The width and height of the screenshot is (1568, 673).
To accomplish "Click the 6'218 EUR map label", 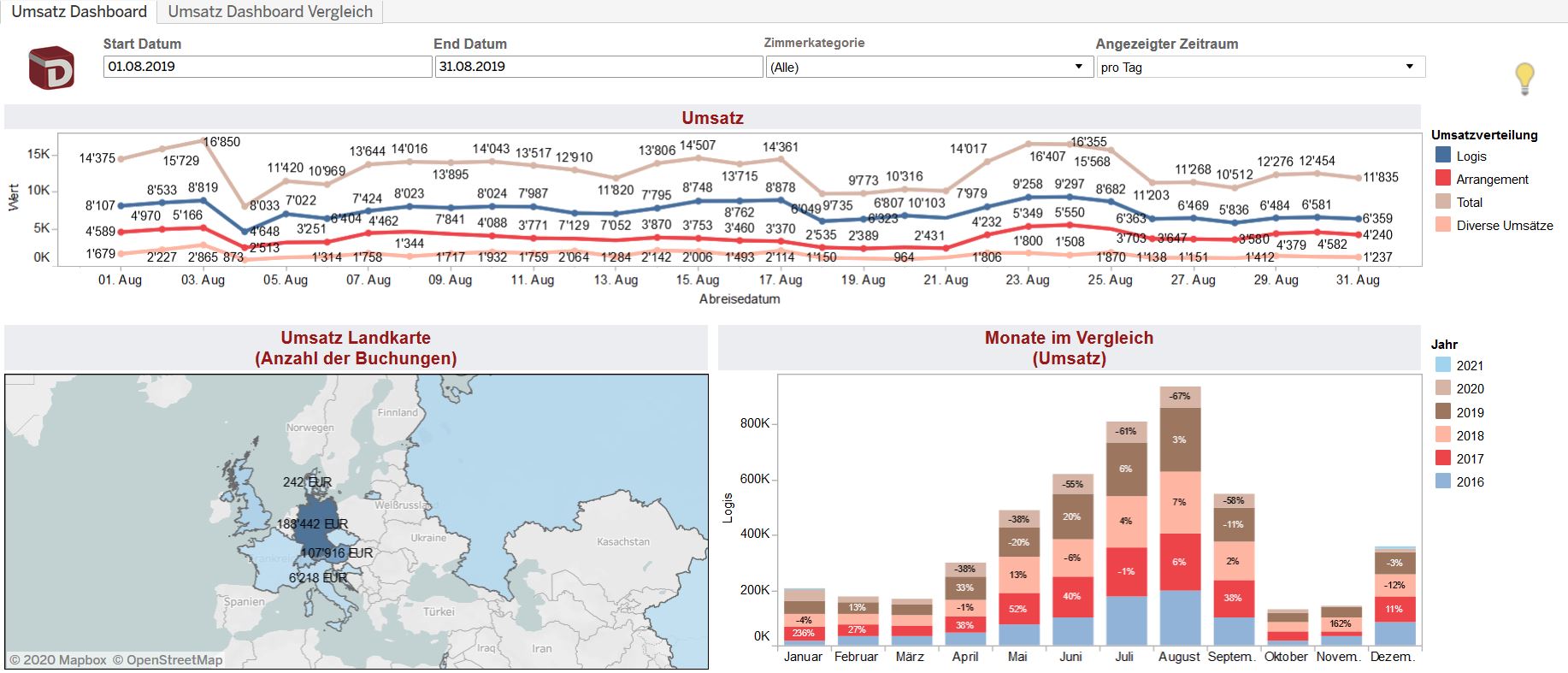I will 318,578.
